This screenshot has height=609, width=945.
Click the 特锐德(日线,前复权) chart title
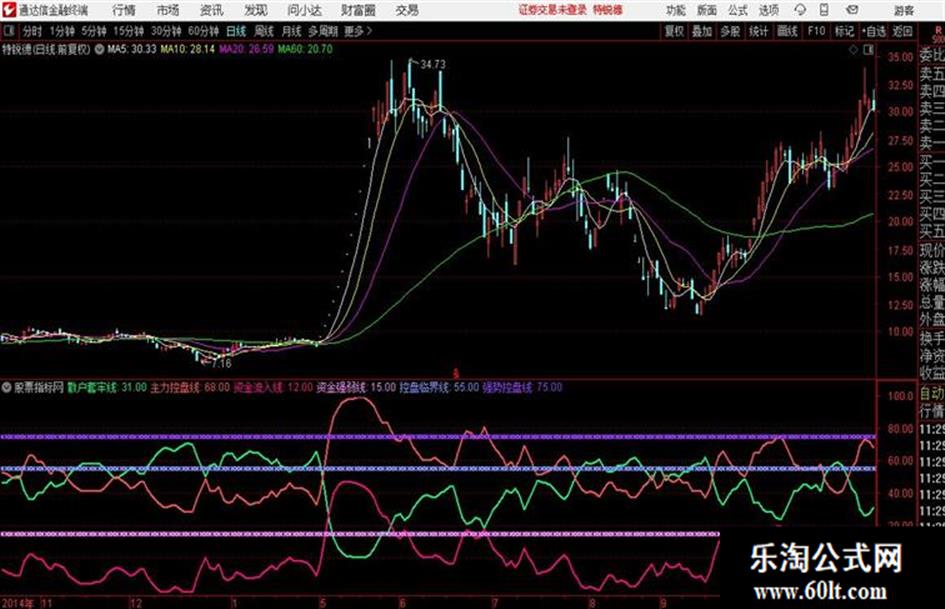click(x=46, y=49)
